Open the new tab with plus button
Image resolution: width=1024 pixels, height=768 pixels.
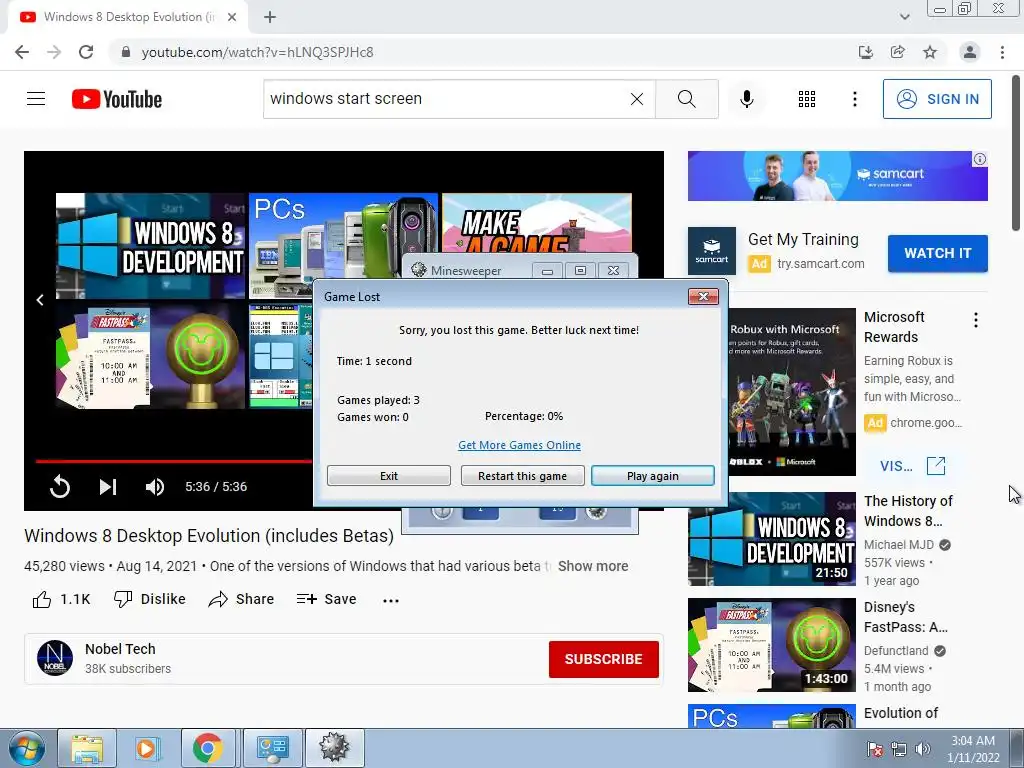coord(270,17)
